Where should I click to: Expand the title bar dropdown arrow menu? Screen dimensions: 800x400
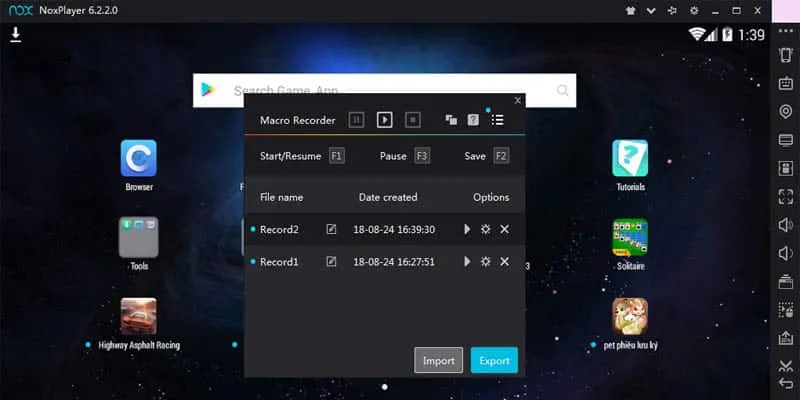click(651, 11)
